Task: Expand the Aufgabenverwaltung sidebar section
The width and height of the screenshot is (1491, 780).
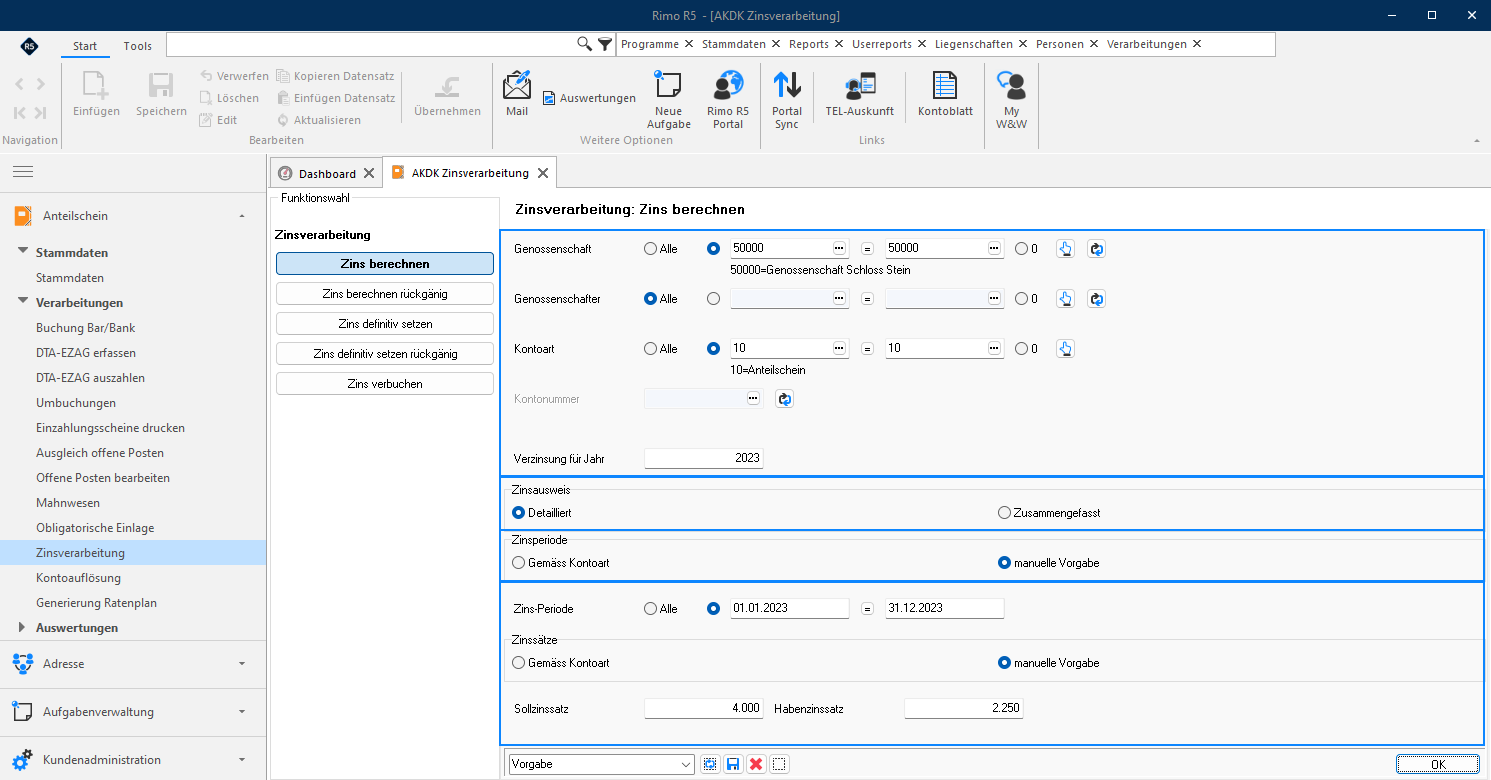Action: [x=241, y=712]
